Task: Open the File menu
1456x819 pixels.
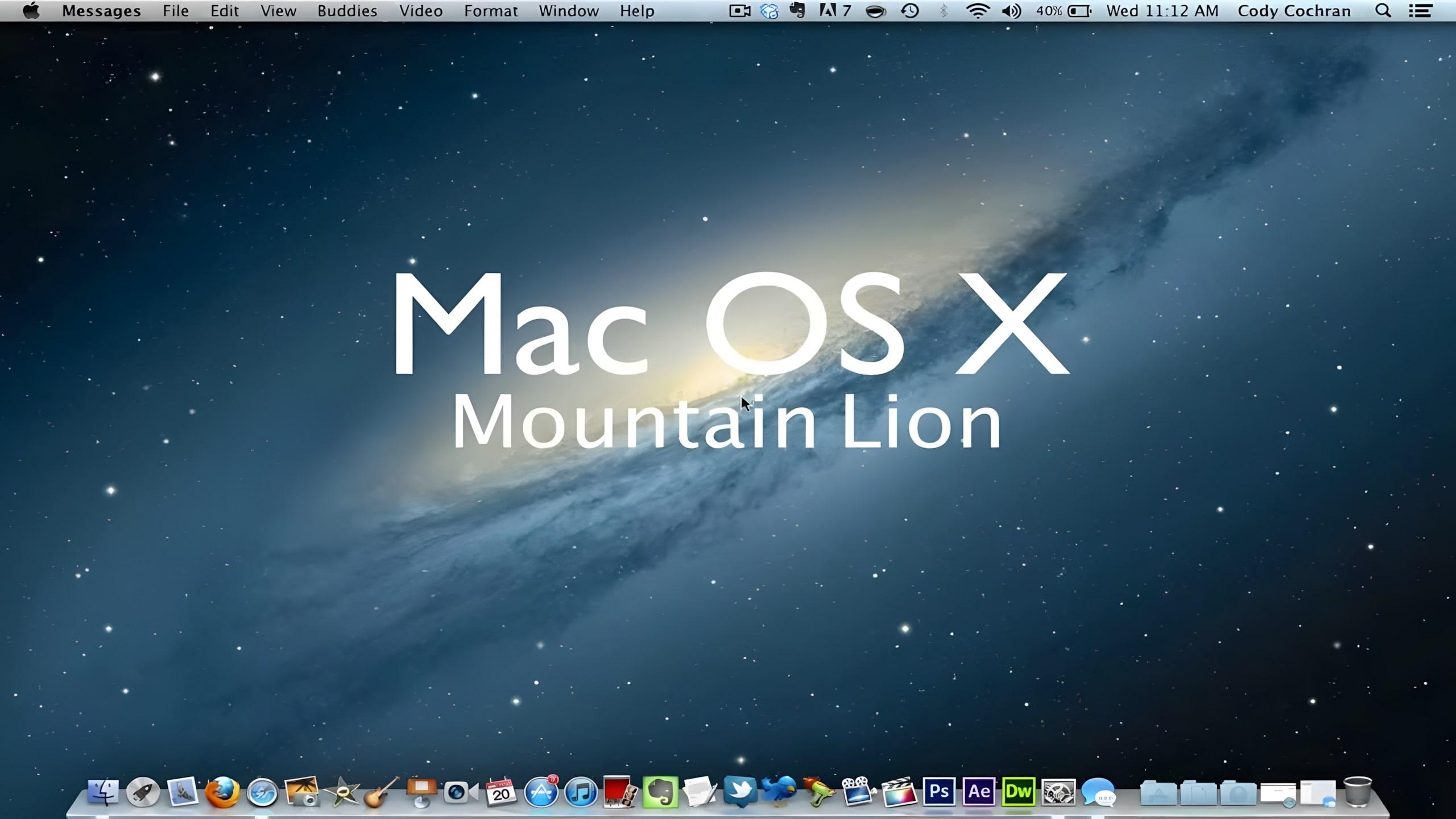Action: [x=176, y=11]
